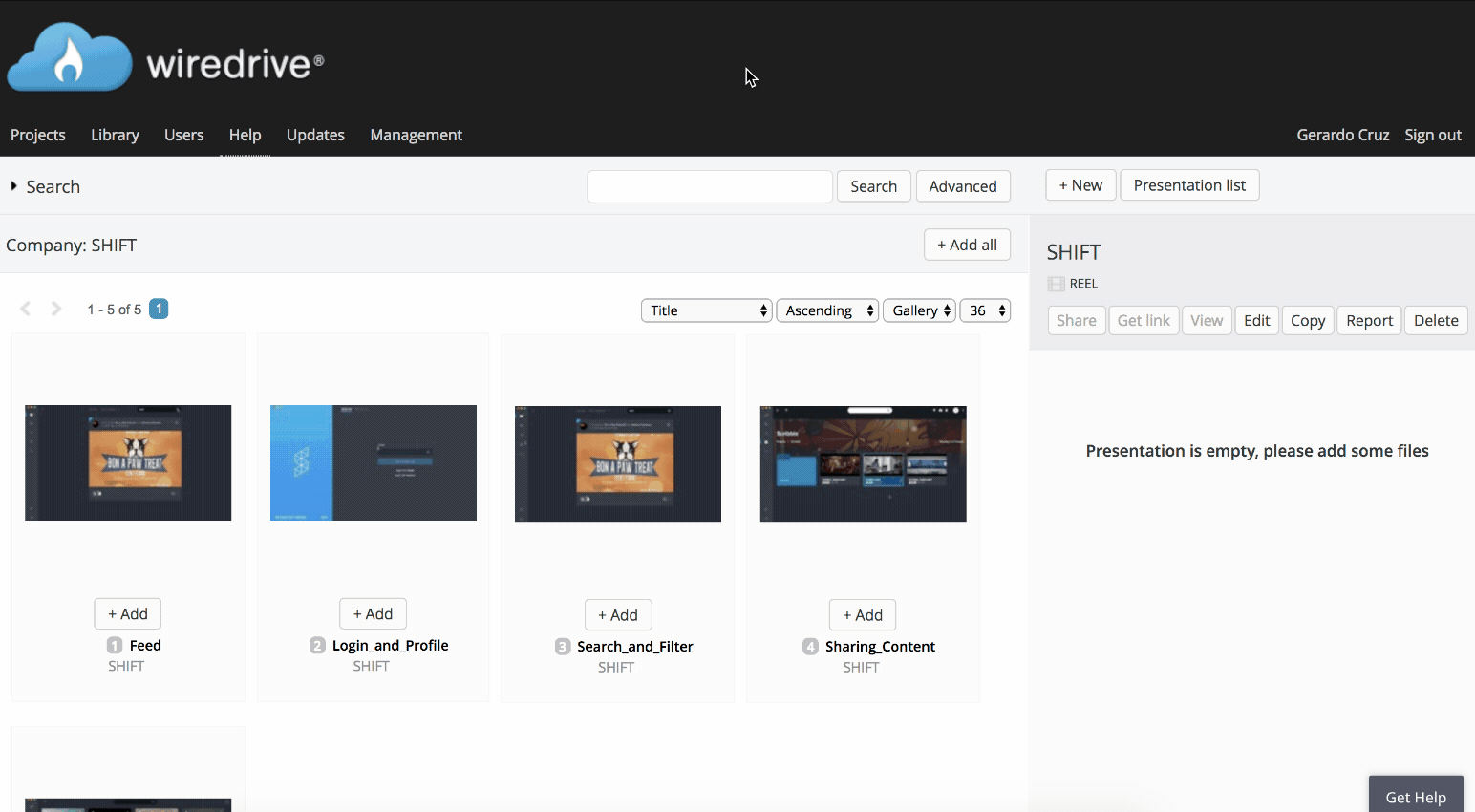The height and width of the screenshot is (812, 1475).
Task: Click inside the search input field
Action: pyautogui.click(x=709, y=186)
